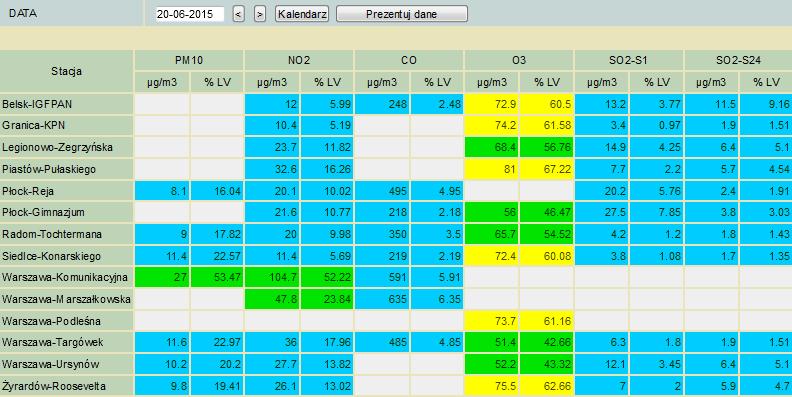Click the Żyrardów-Roosevelta station name
This screenshot has height=397, width=792.
pyautogui.click(x=54, y=386)
